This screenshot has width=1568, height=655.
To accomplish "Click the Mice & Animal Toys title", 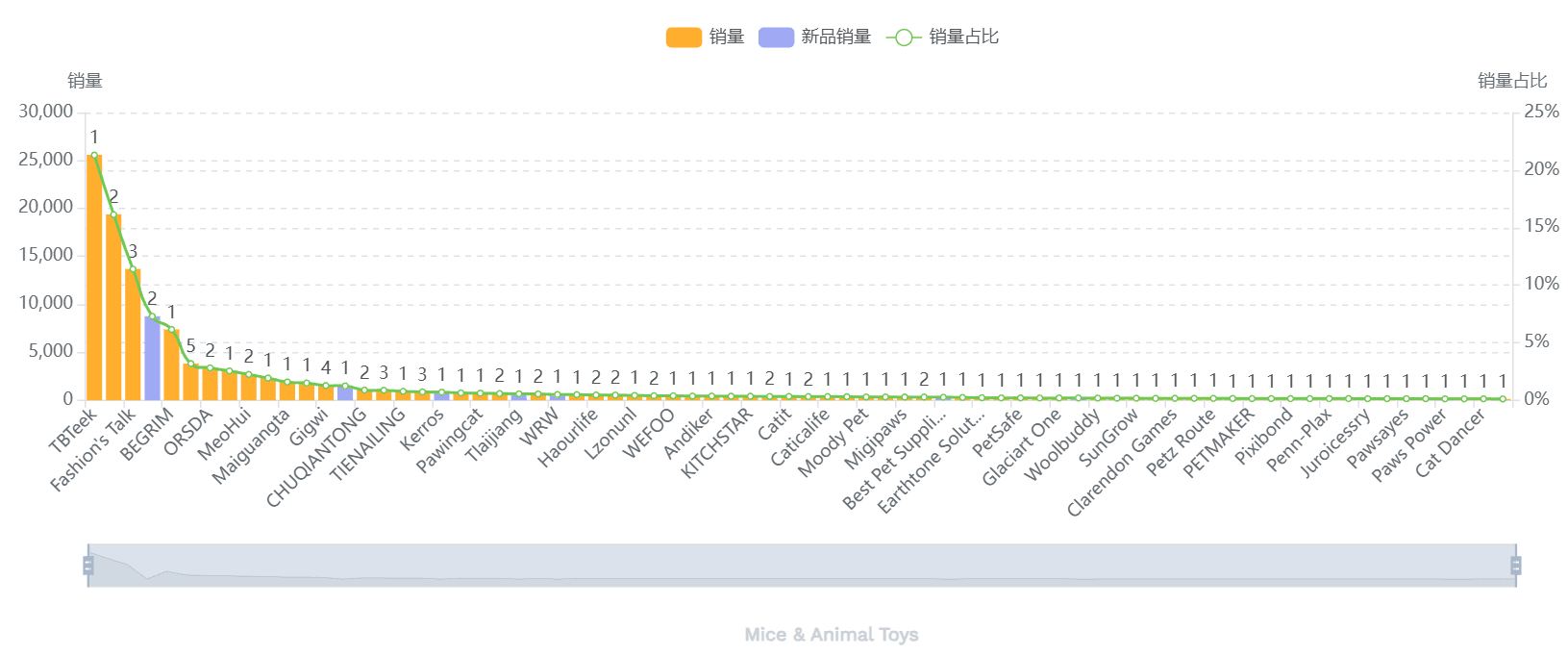I will coord(832,635).
